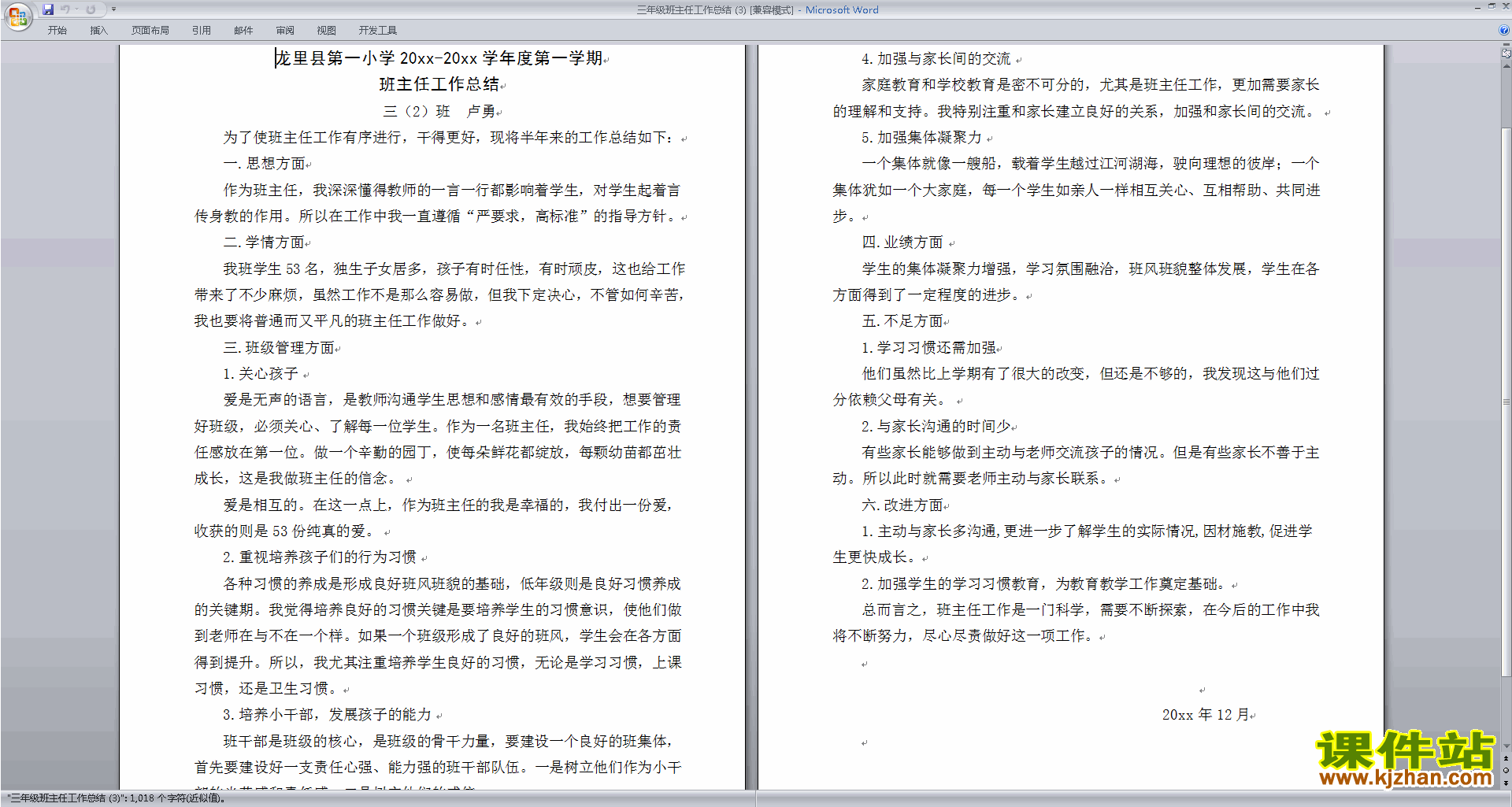The height and width of the screenshot is (807, 1512).
Task: Click the section heading 二.学情方面
Action: pos(265,242)
